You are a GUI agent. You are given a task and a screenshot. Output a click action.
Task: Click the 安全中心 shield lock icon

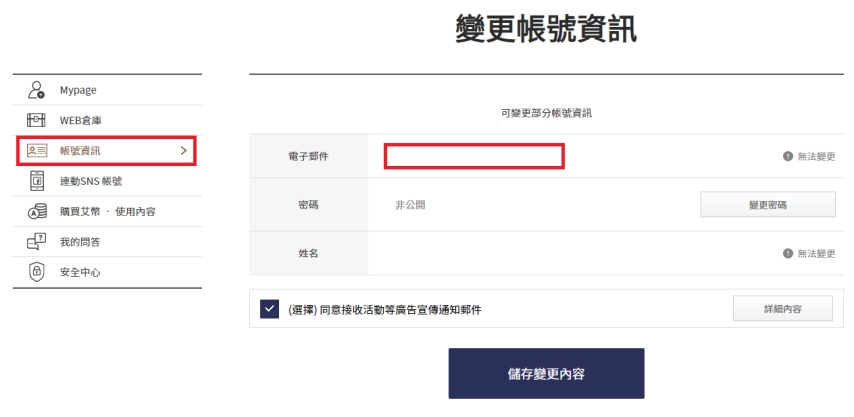click(36, 271)
